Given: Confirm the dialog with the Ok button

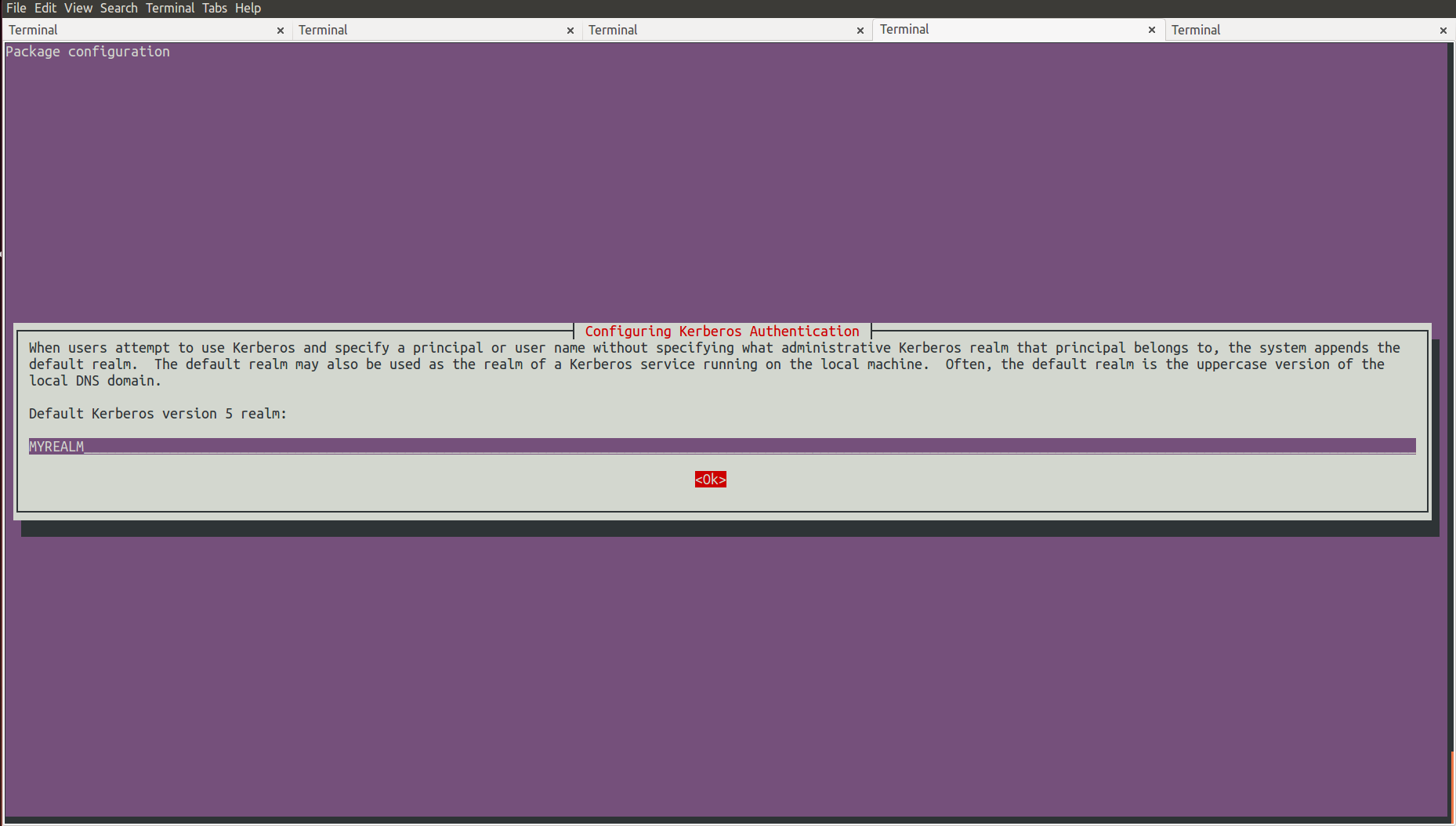Looking at the screenshot, I should tap(711, 479).
